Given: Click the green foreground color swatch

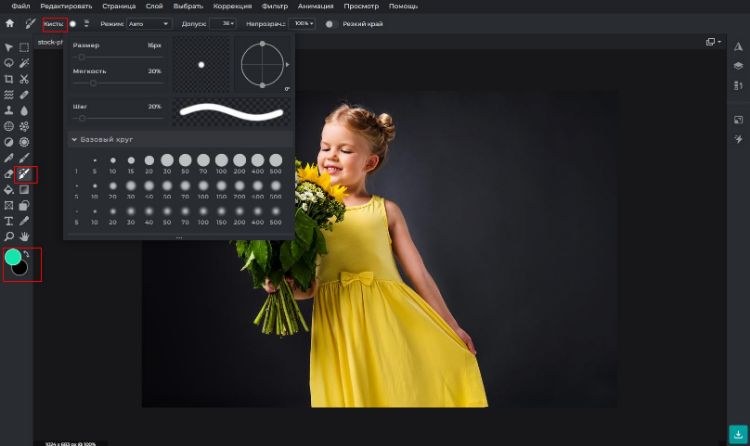Looking at the screenshot, I should coord(13,258).
